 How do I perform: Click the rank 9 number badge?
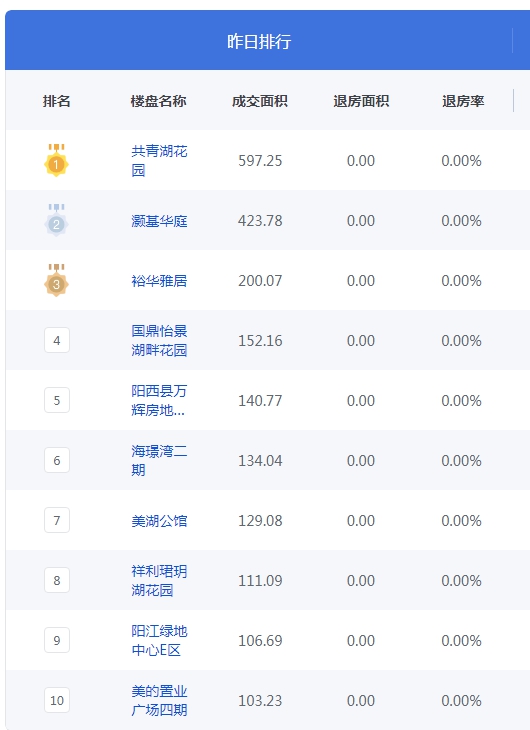coord(57,640)
